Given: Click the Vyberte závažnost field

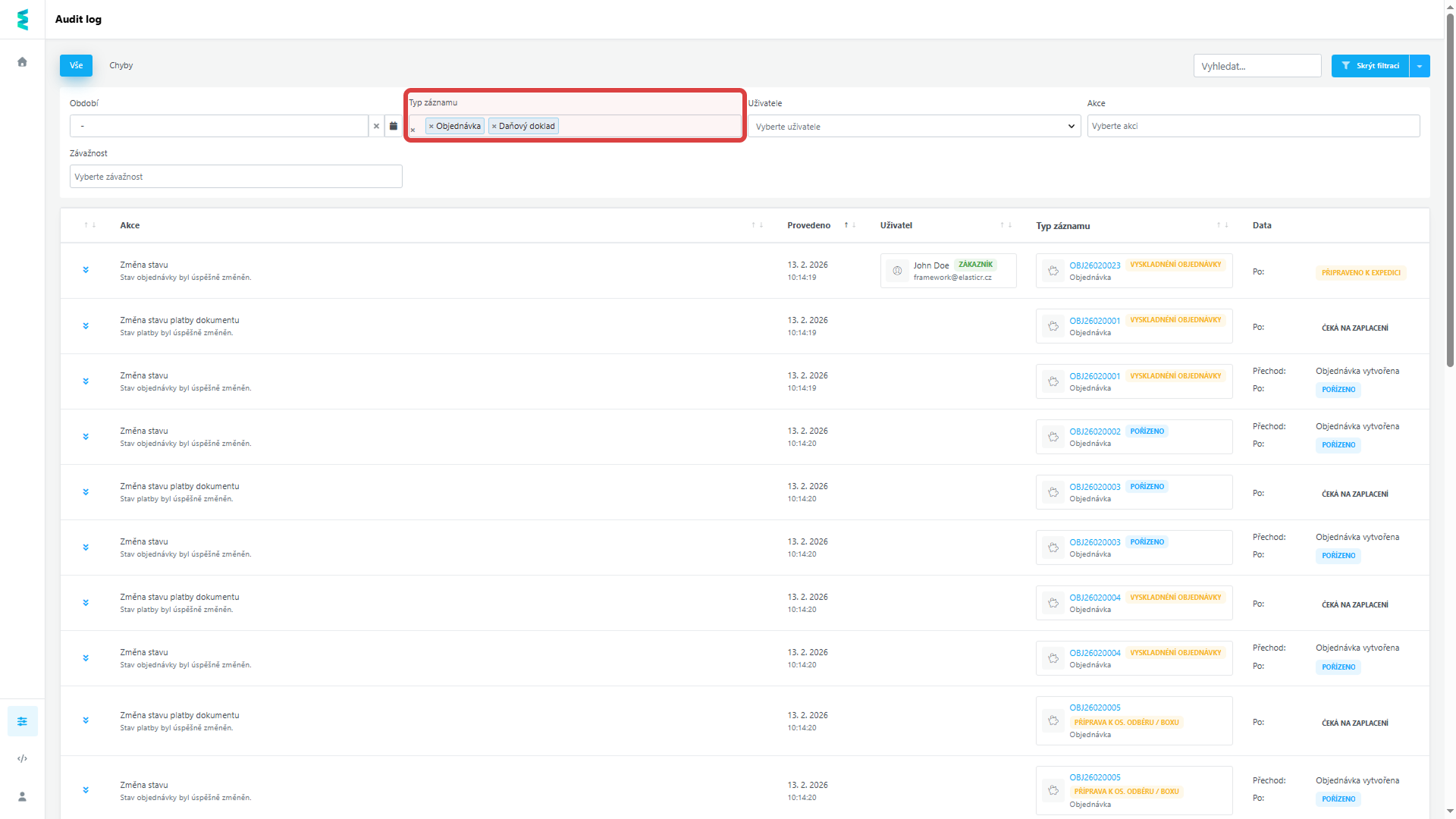Looking at the screenshot, I should [236, 177].
